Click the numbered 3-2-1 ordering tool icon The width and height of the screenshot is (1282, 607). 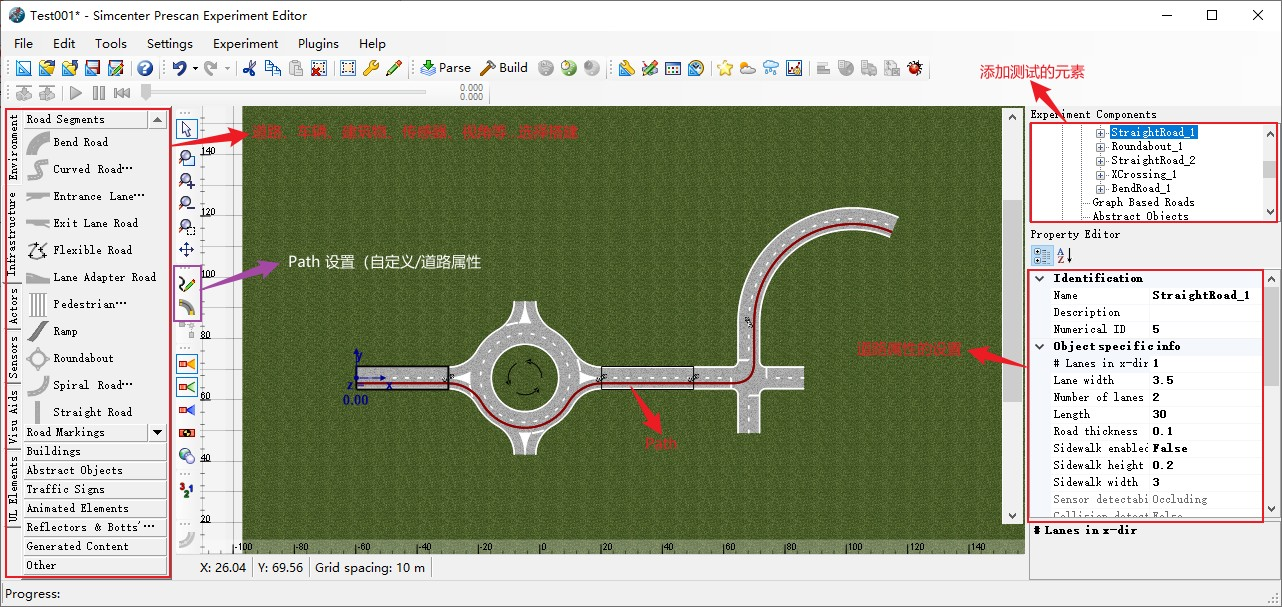pyautogui.click(x=186, y=489)
